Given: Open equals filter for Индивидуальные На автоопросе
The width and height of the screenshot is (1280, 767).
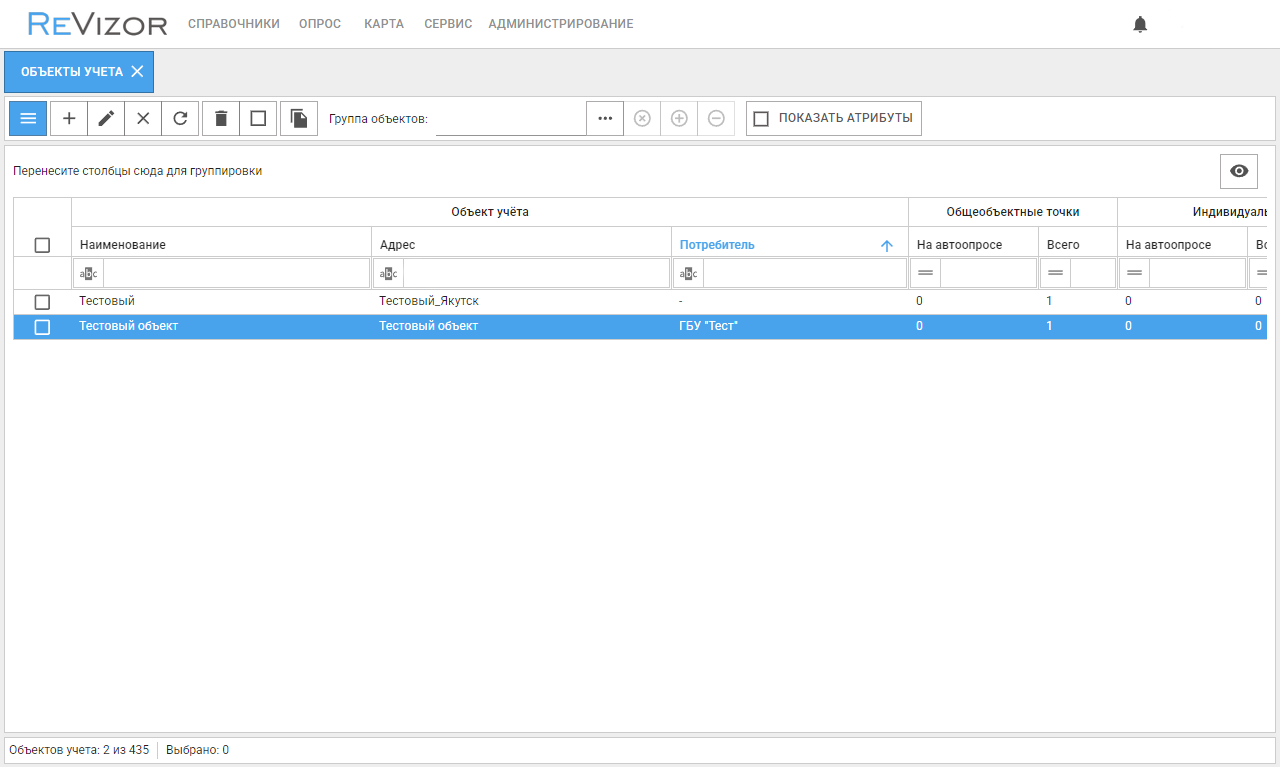Looking at the screenshot, I should [x=1134, y=274].
